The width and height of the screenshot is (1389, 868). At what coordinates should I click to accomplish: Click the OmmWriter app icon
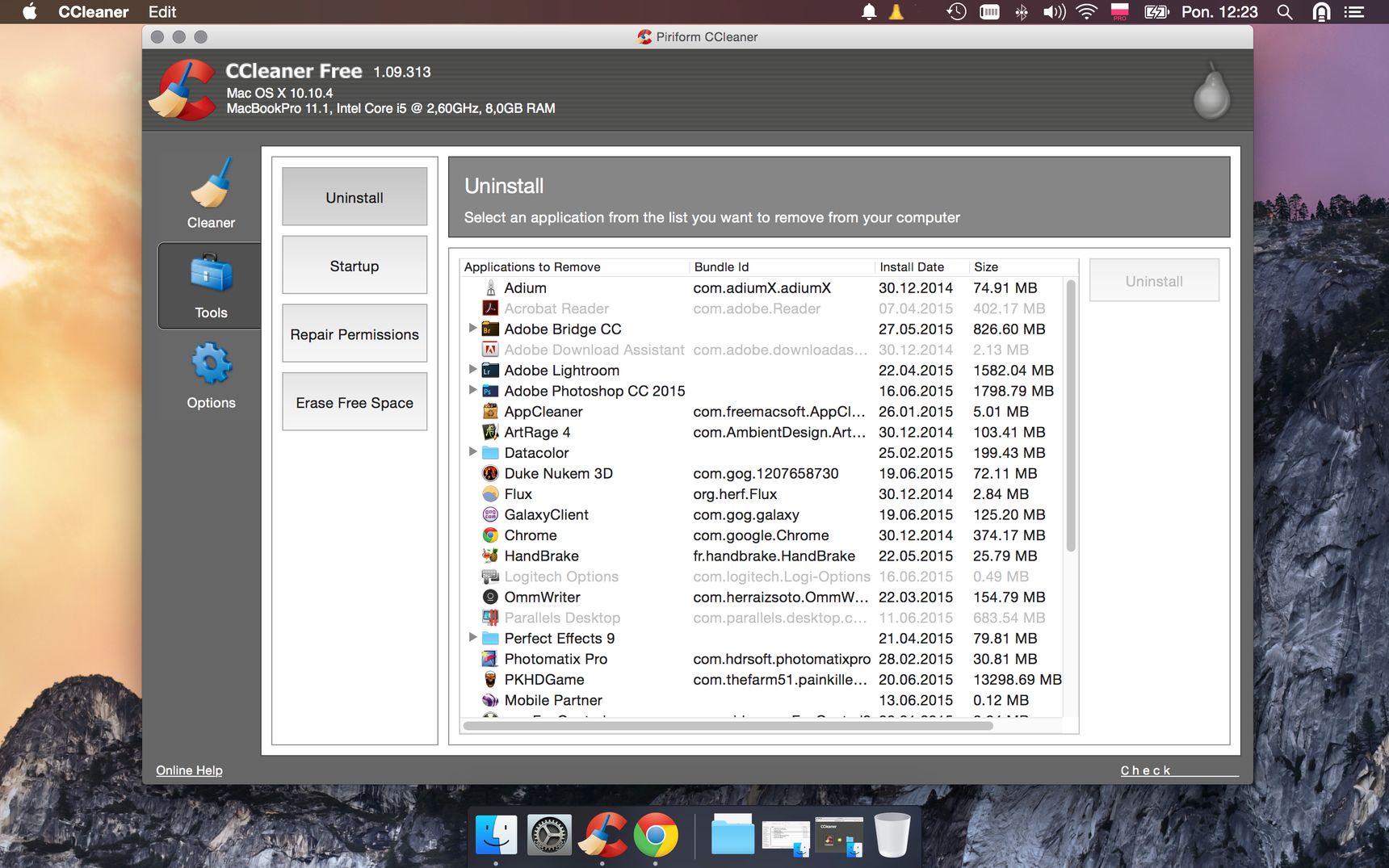point(490,597)
